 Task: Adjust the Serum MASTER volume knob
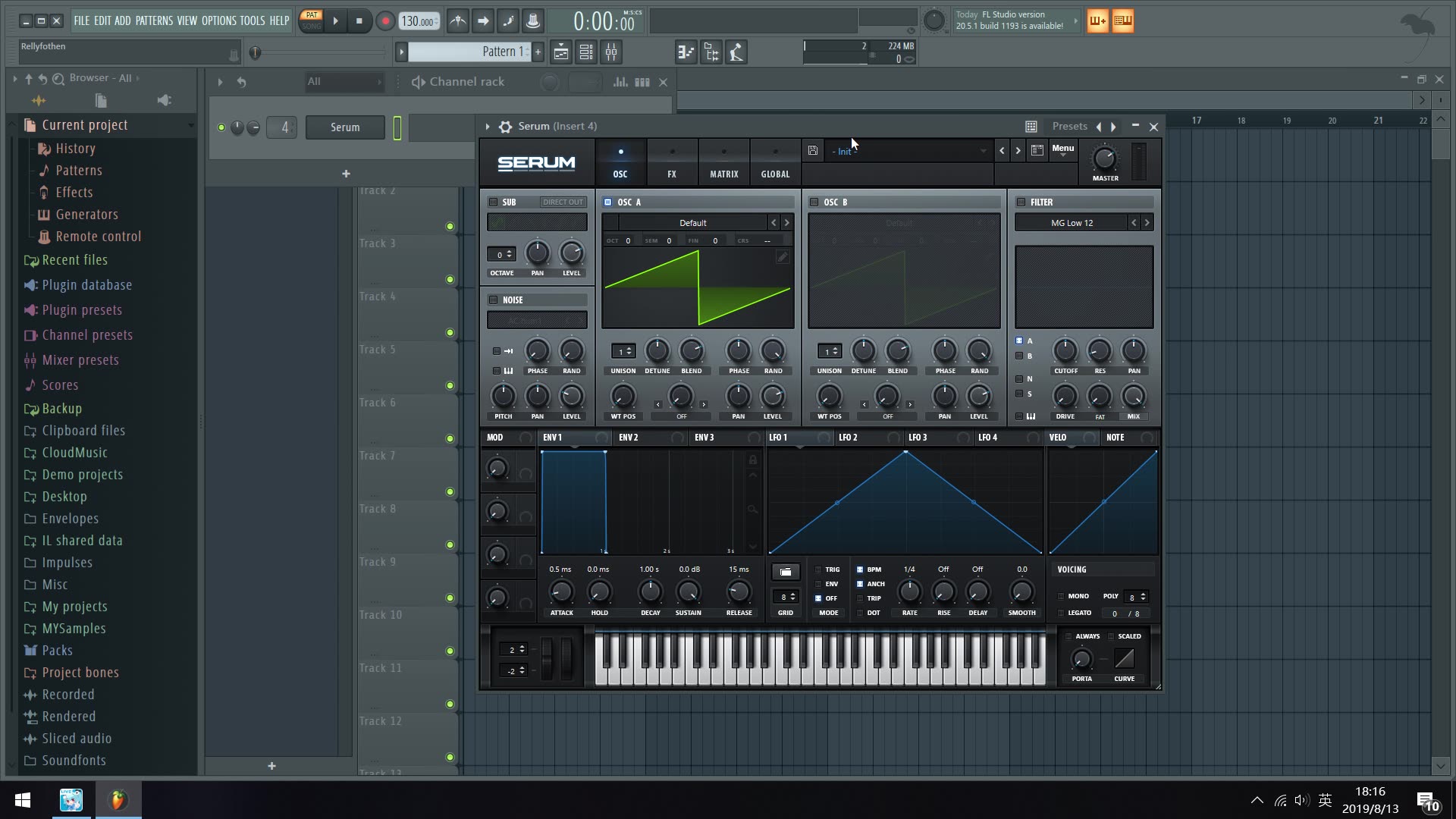tap(1104, 158)
